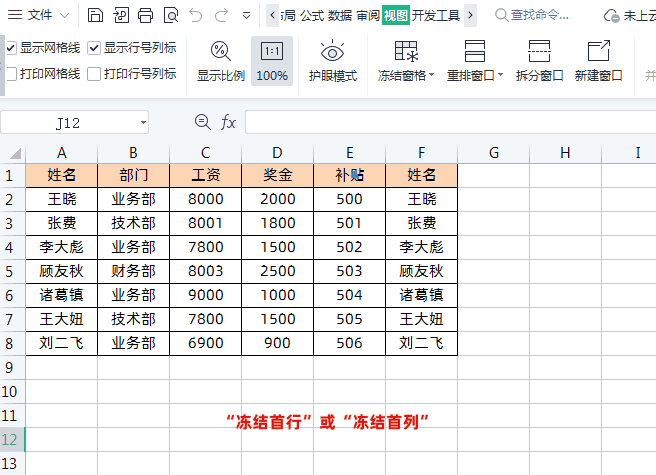Switch to the 公式 tab
This screenshot has width=656, height=475.
pyautogui.click(x=312, y=15)
